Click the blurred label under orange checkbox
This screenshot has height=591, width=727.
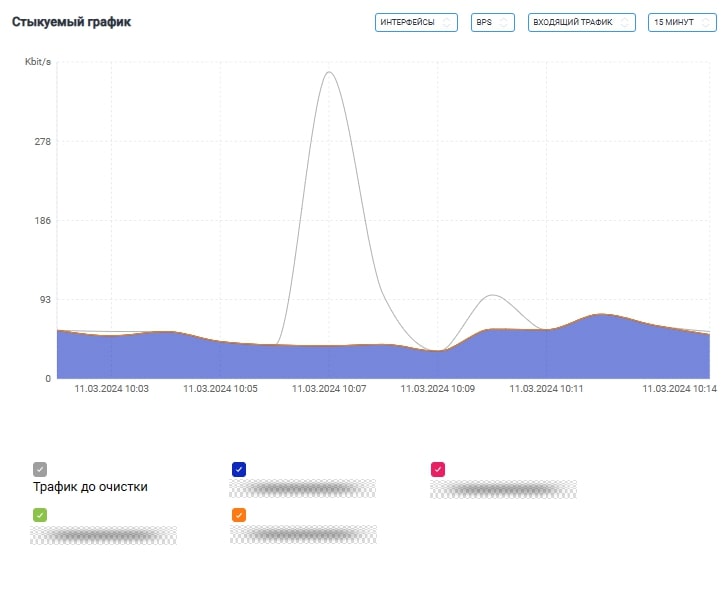pos(303,534)
